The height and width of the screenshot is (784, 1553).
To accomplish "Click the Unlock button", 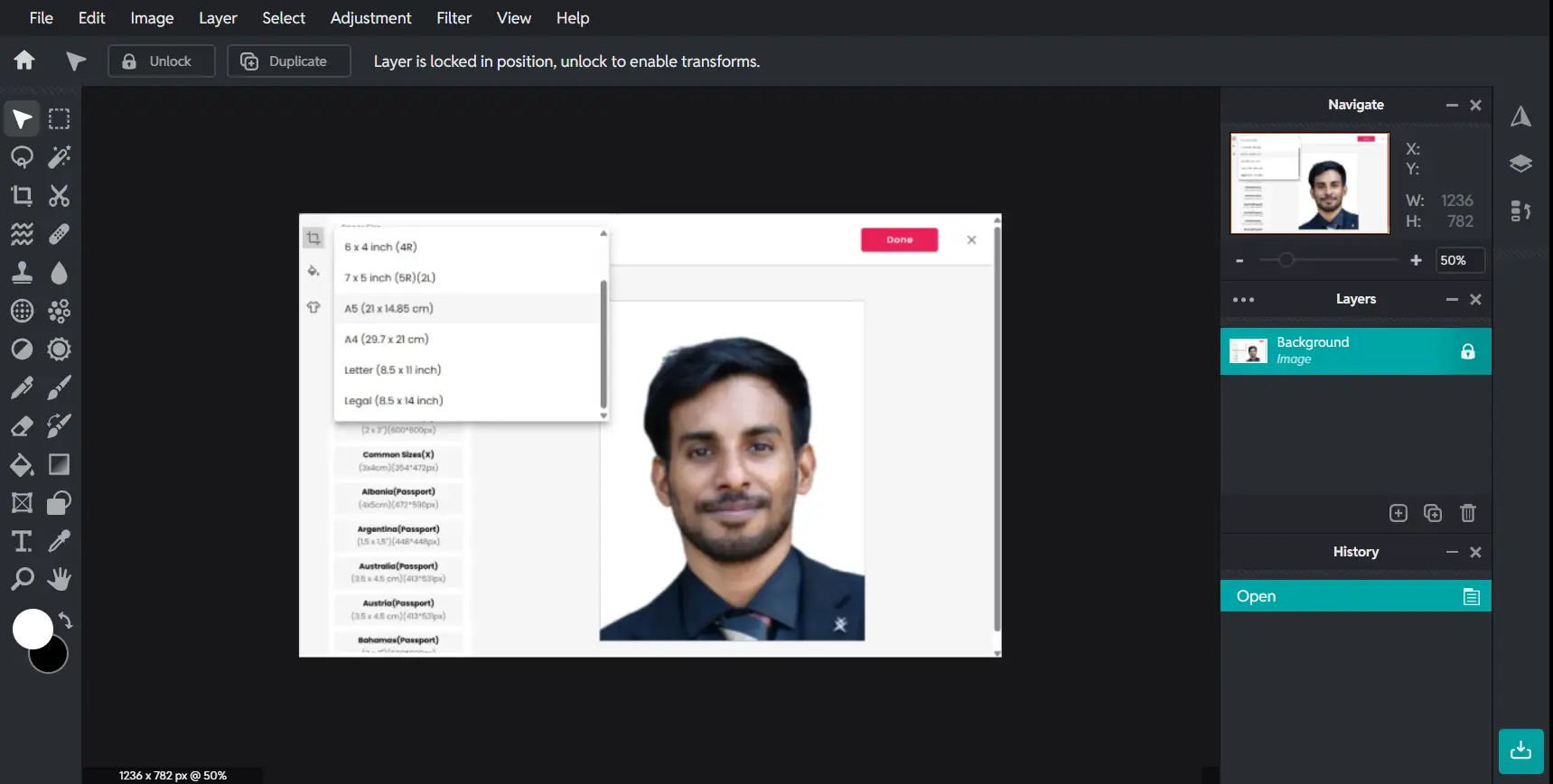I will [x=162, y=61].
